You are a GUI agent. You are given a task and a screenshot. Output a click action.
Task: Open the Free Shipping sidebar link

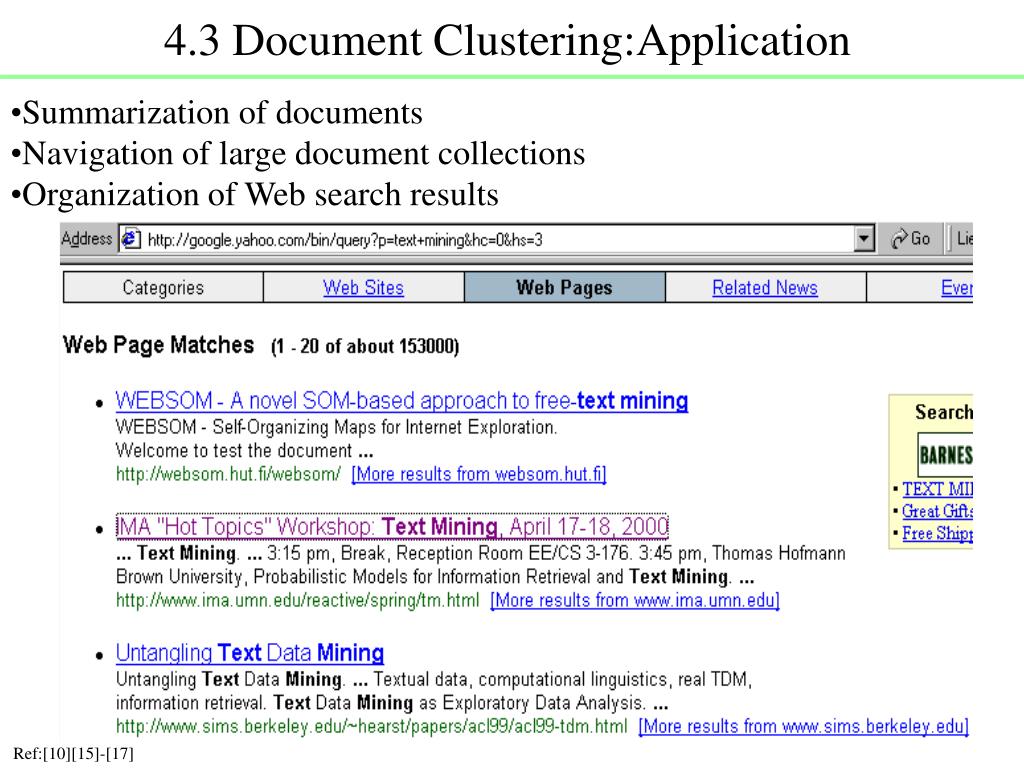coord(938,534)
